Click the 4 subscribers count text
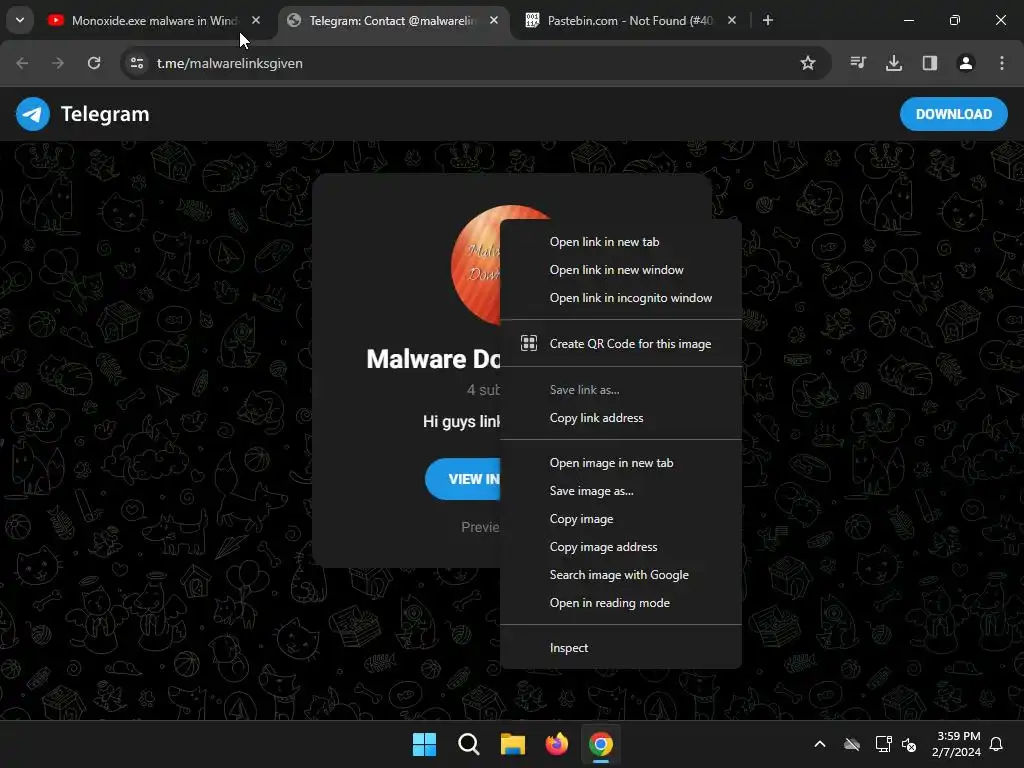 (483, 390)
